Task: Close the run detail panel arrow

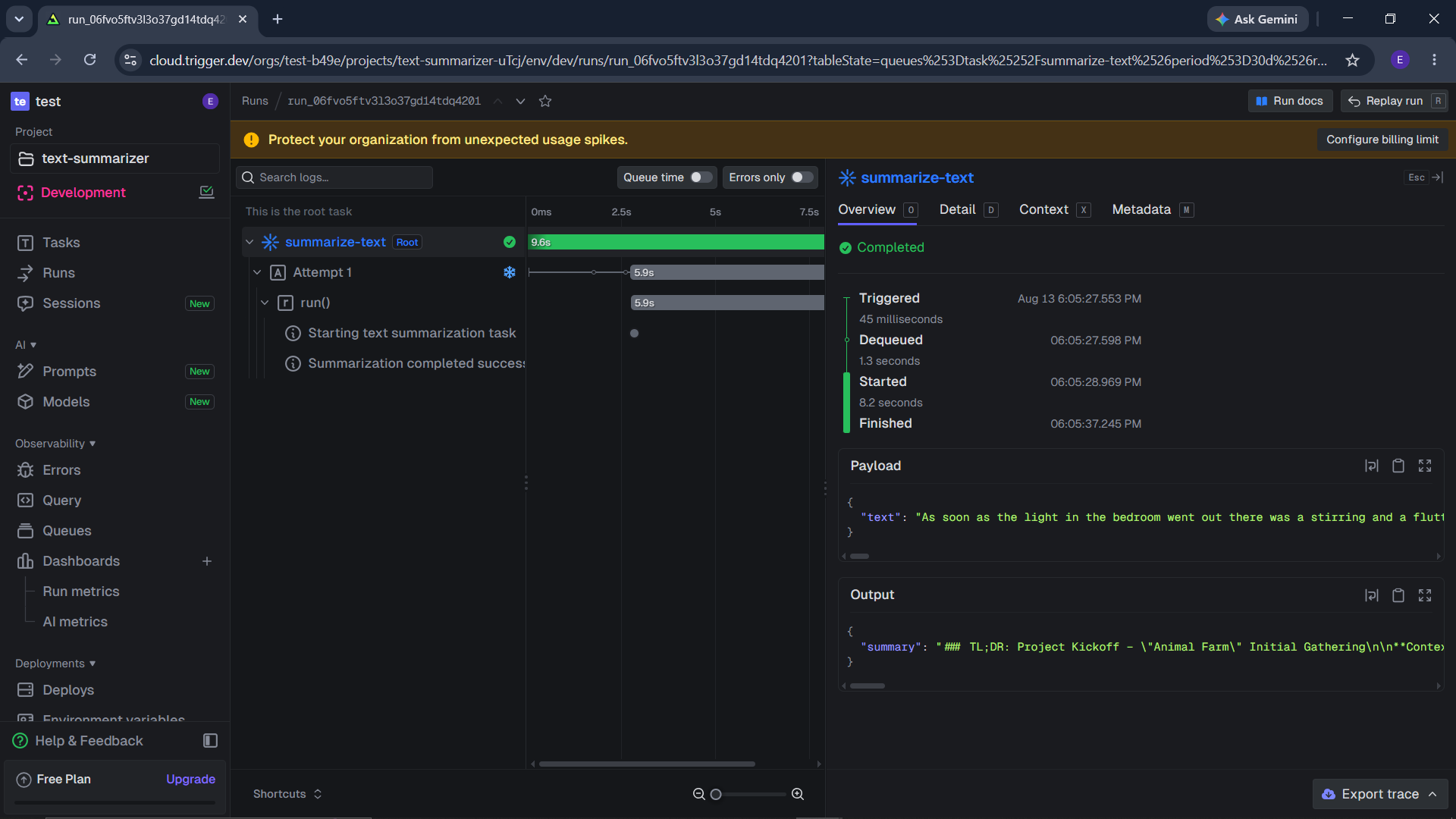Action: click(x=1438, y=177)
